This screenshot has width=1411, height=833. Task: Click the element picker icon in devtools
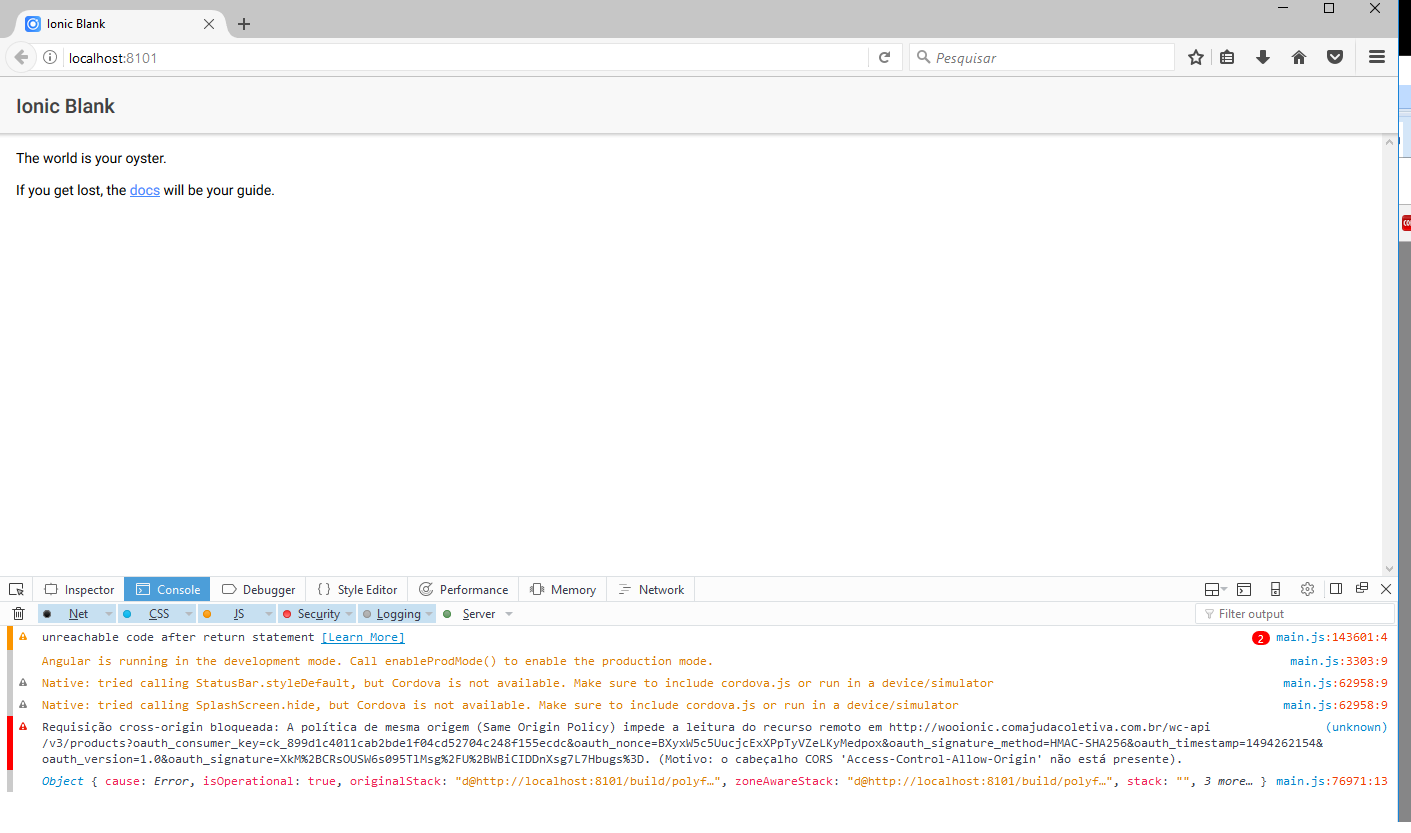tap(16, 589)
